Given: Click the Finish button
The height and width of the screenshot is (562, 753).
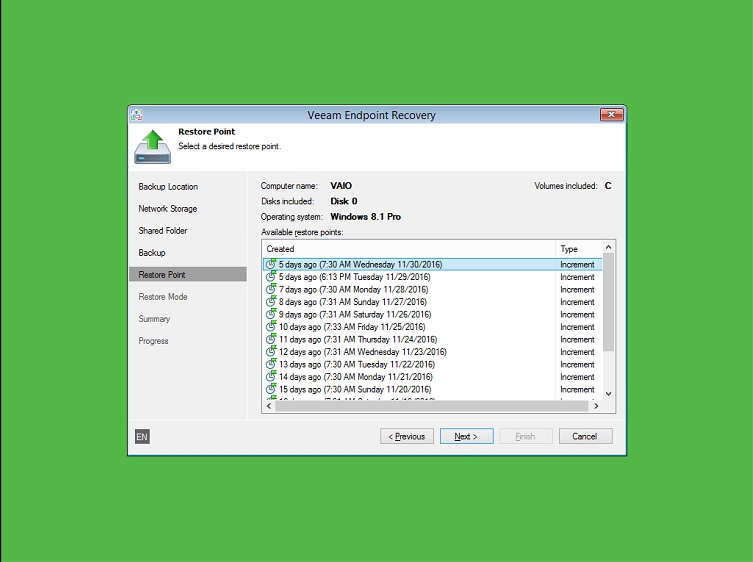Looking at the screenshot, I should click(526, 436).
